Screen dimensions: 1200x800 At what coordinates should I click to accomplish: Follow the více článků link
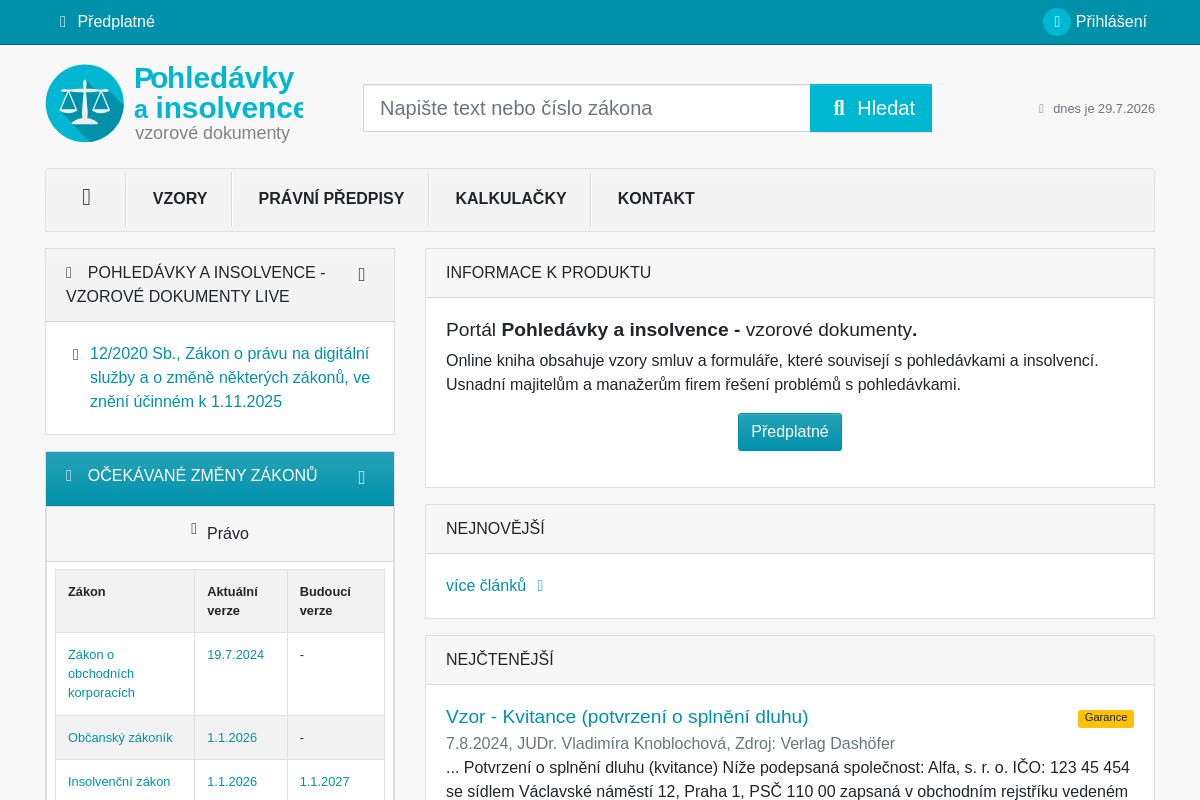tap(486, 586)
